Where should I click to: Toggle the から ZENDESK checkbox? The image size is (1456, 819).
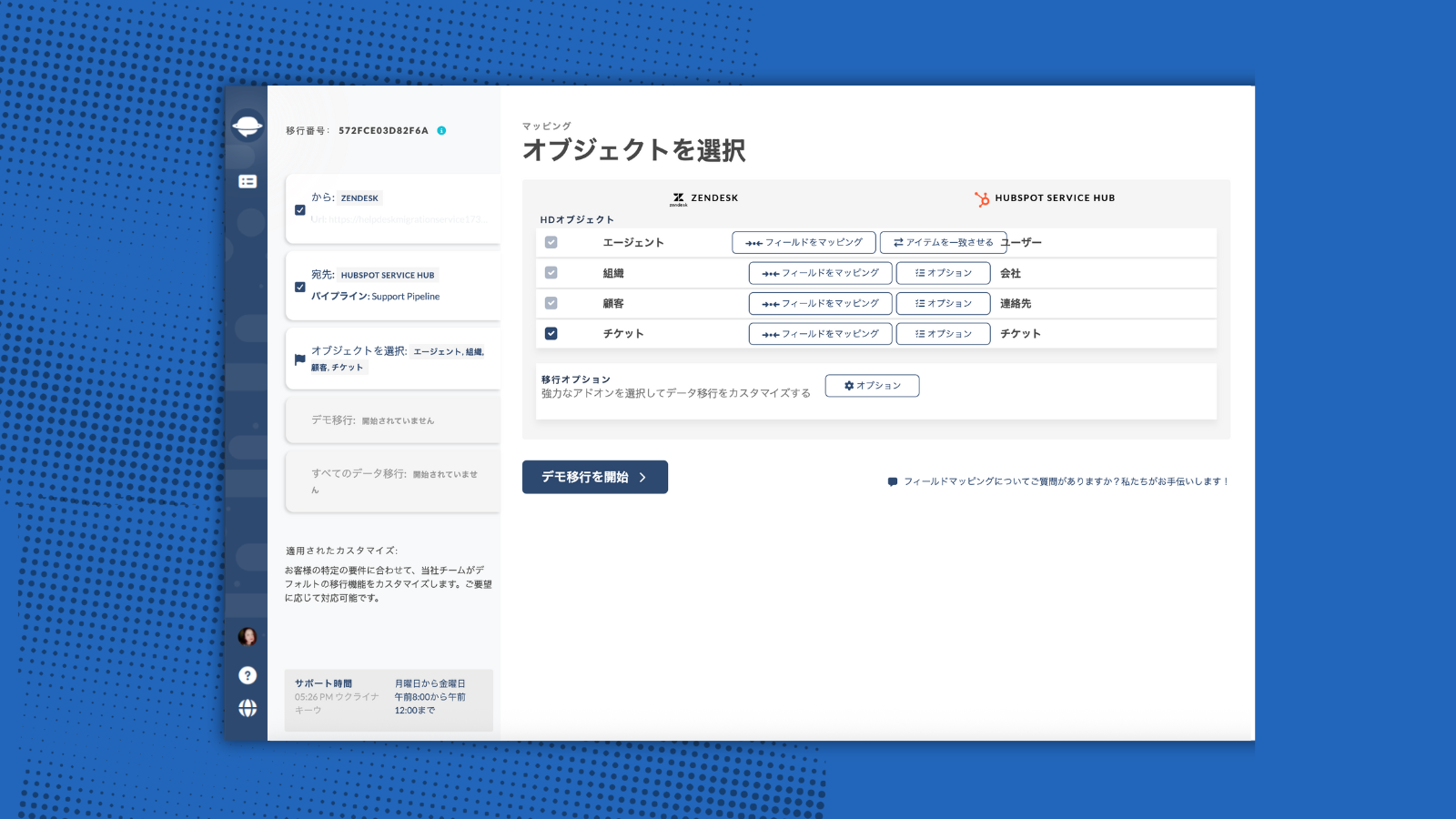coord(299,208)
